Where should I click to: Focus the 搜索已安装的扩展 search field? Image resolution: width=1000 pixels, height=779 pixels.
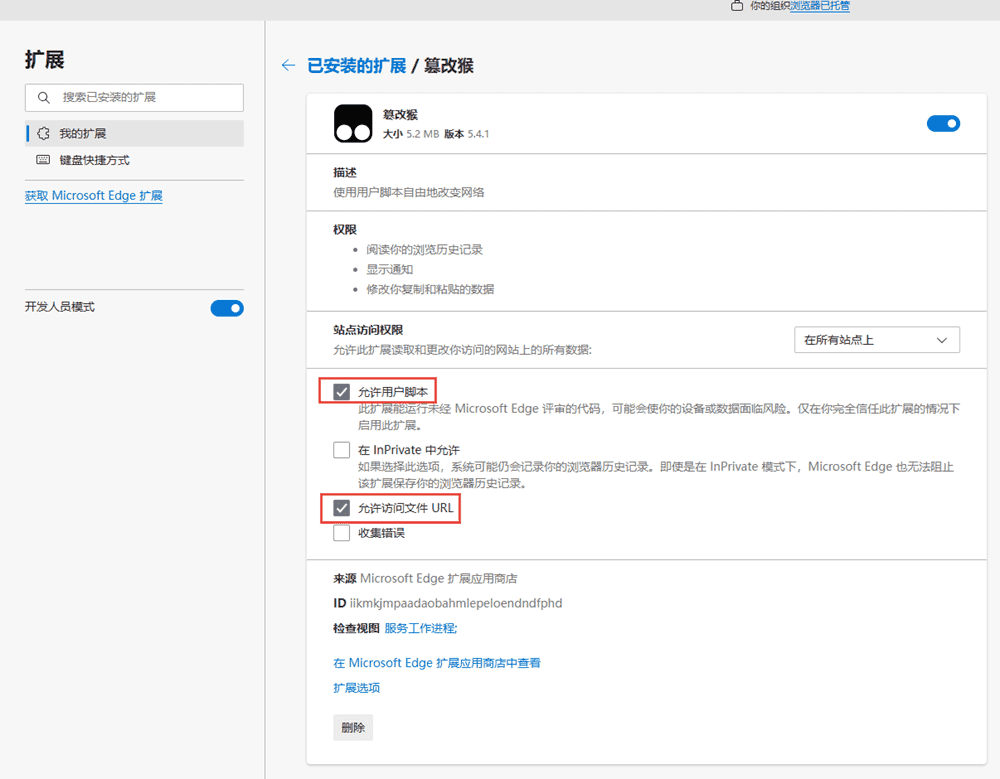(145, 98)
